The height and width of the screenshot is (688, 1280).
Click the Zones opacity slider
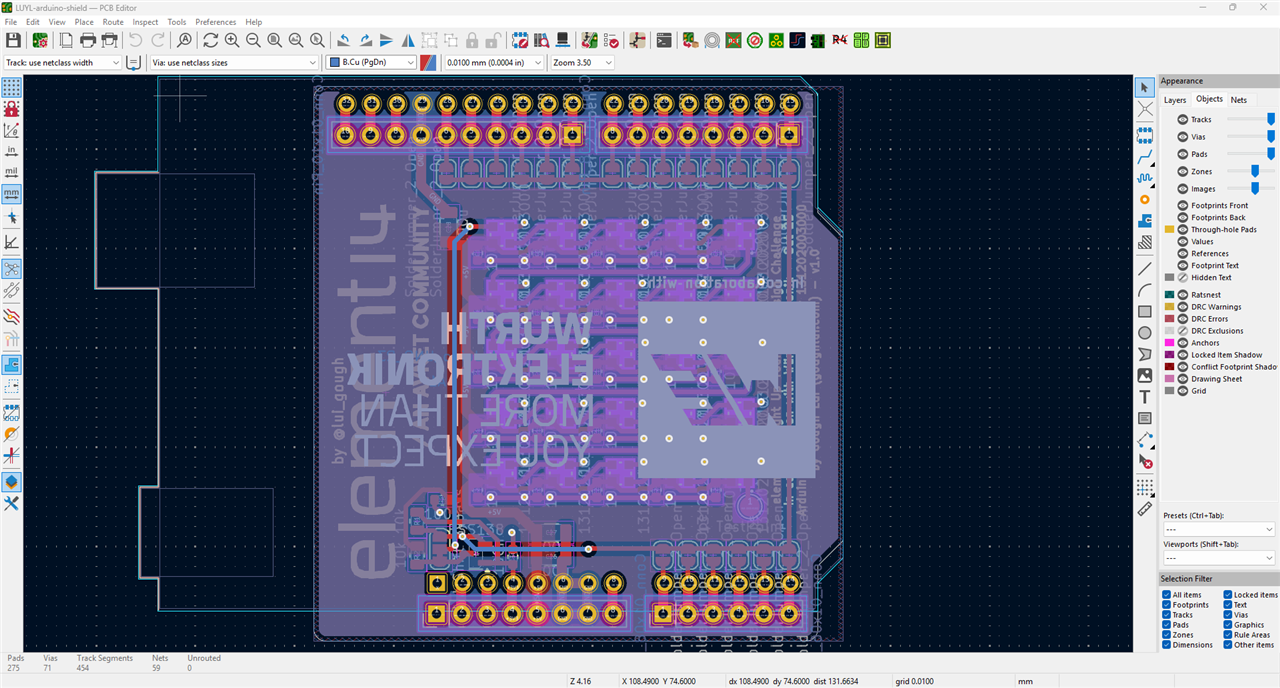1254,171
